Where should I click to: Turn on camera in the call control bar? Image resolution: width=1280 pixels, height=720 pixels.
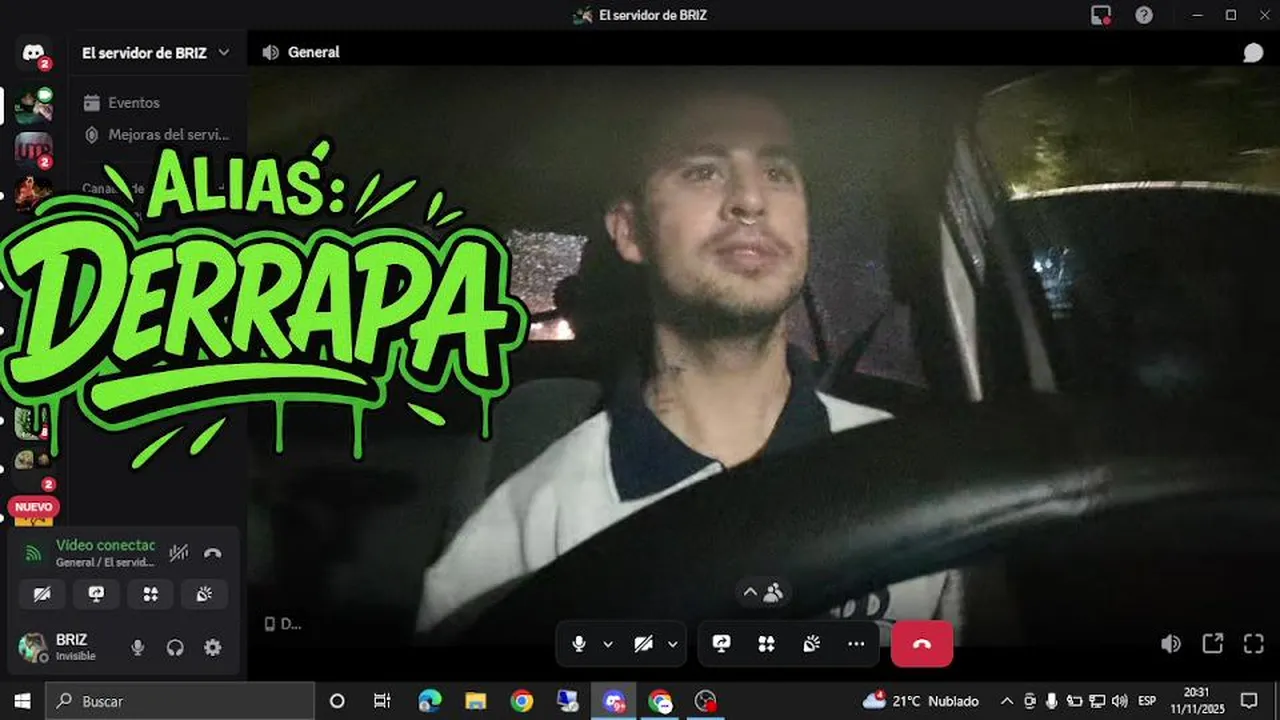click(644, 644)
